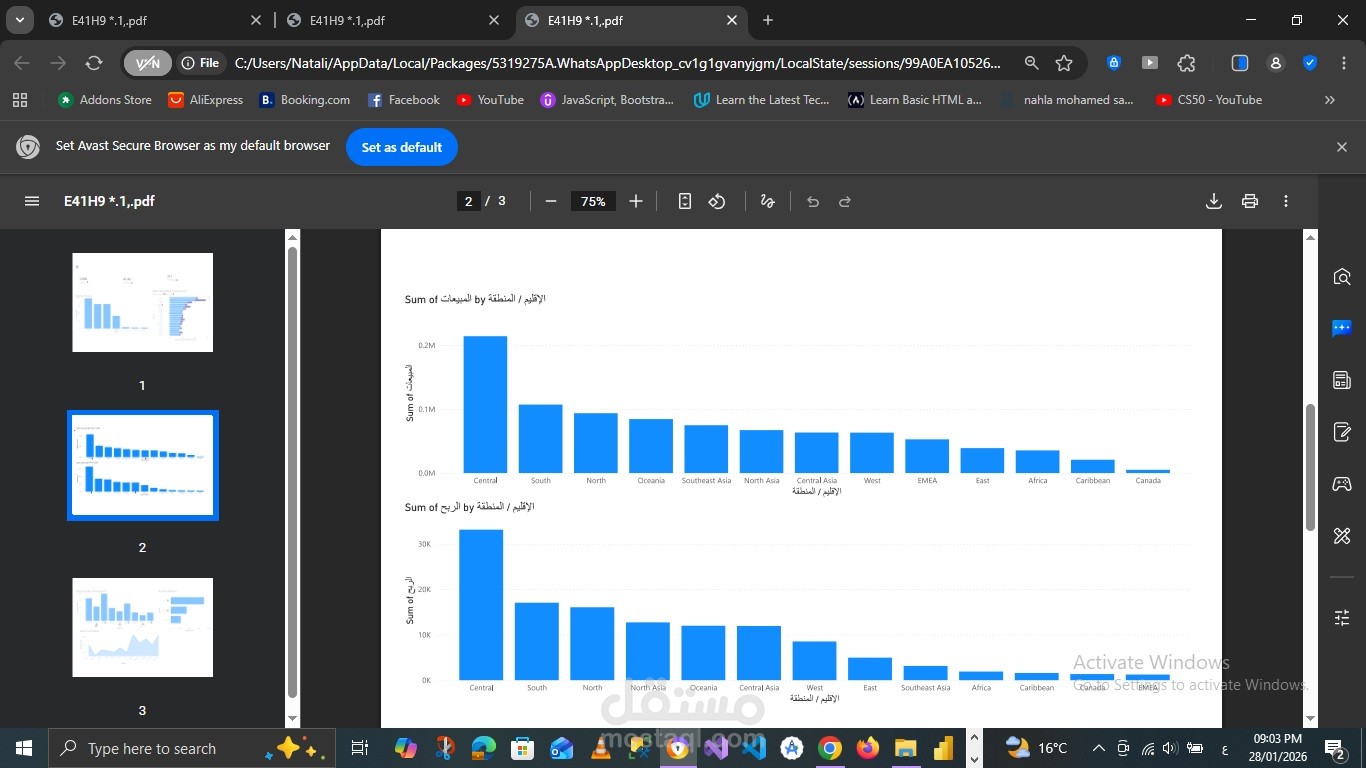Undo the last annotation

(812, 201)
